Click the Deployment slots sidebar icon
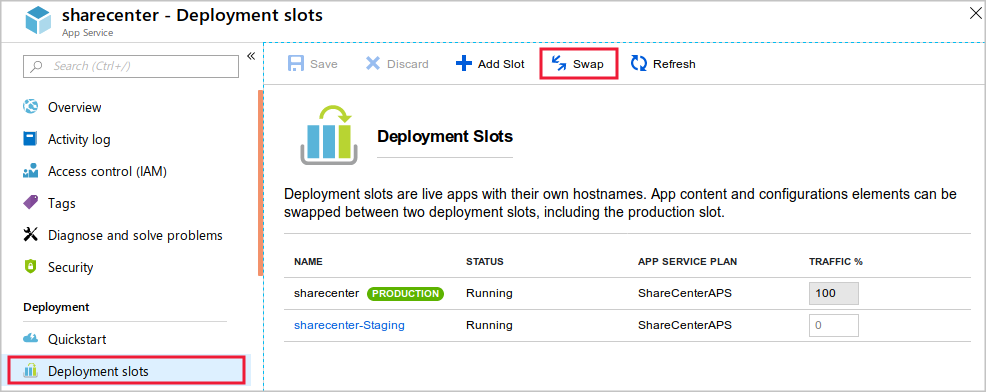 [x=30, y=371]
